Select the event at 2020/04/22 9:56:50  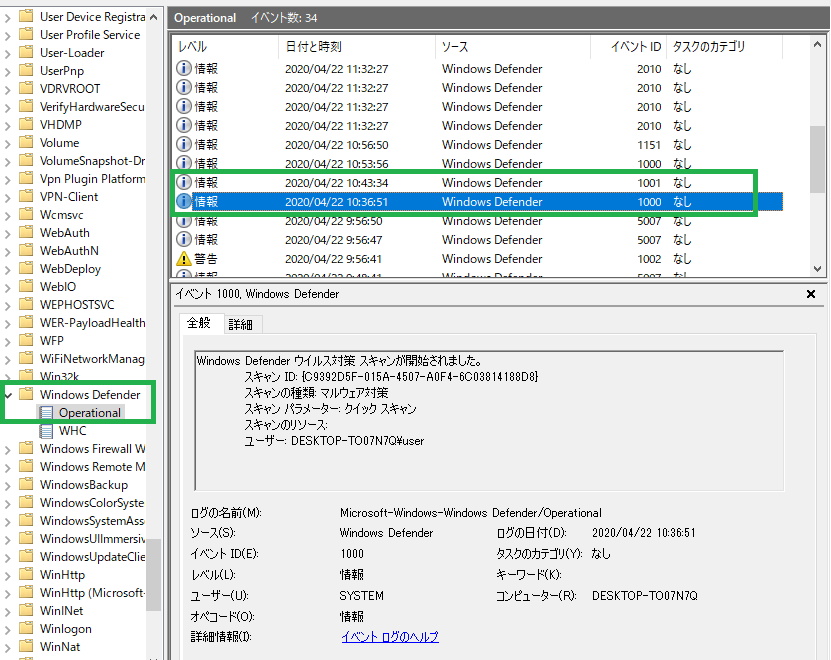[477, 221]
